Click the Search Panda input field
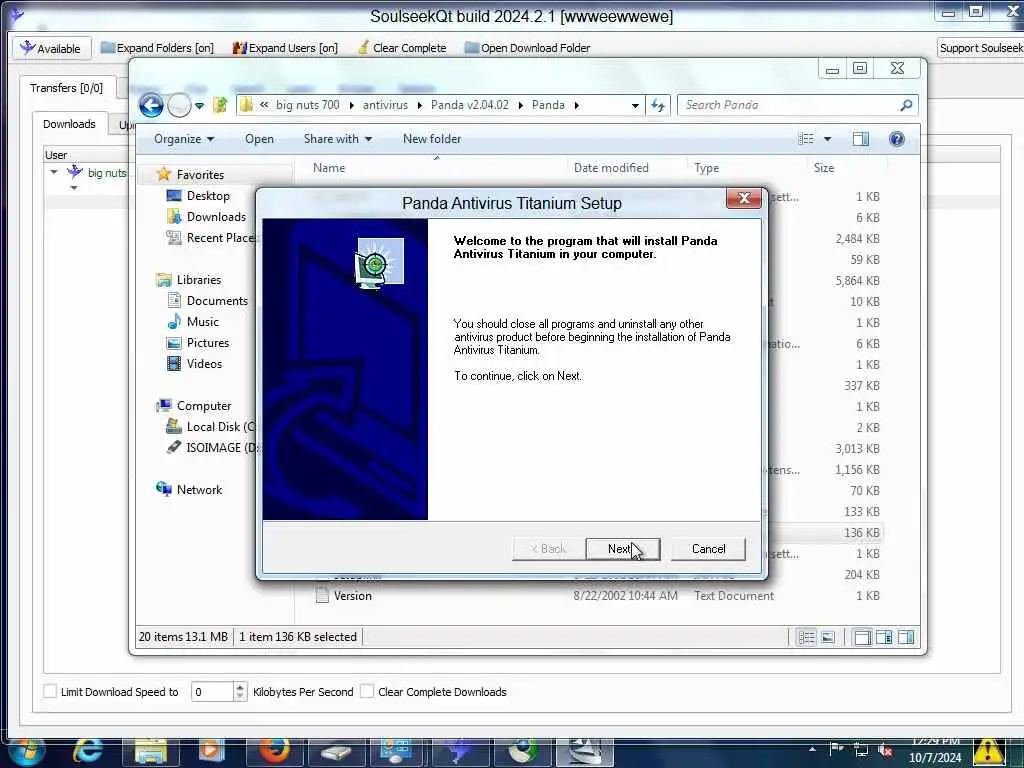Viewport: 1024px width, 768px height. [x=790, y=104]
